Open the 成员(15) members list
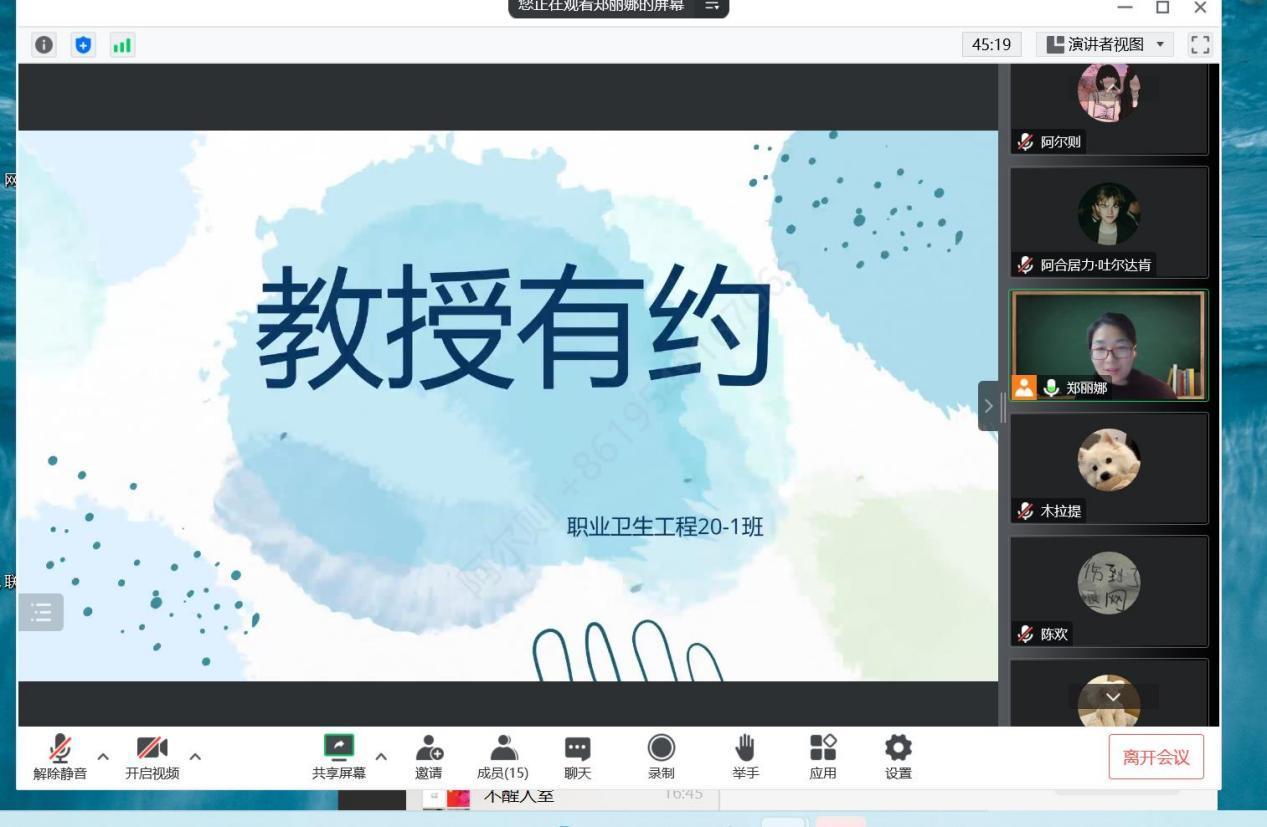This screenshot has height=827, width=1267. pyautogui.click(x=502, y=756)
